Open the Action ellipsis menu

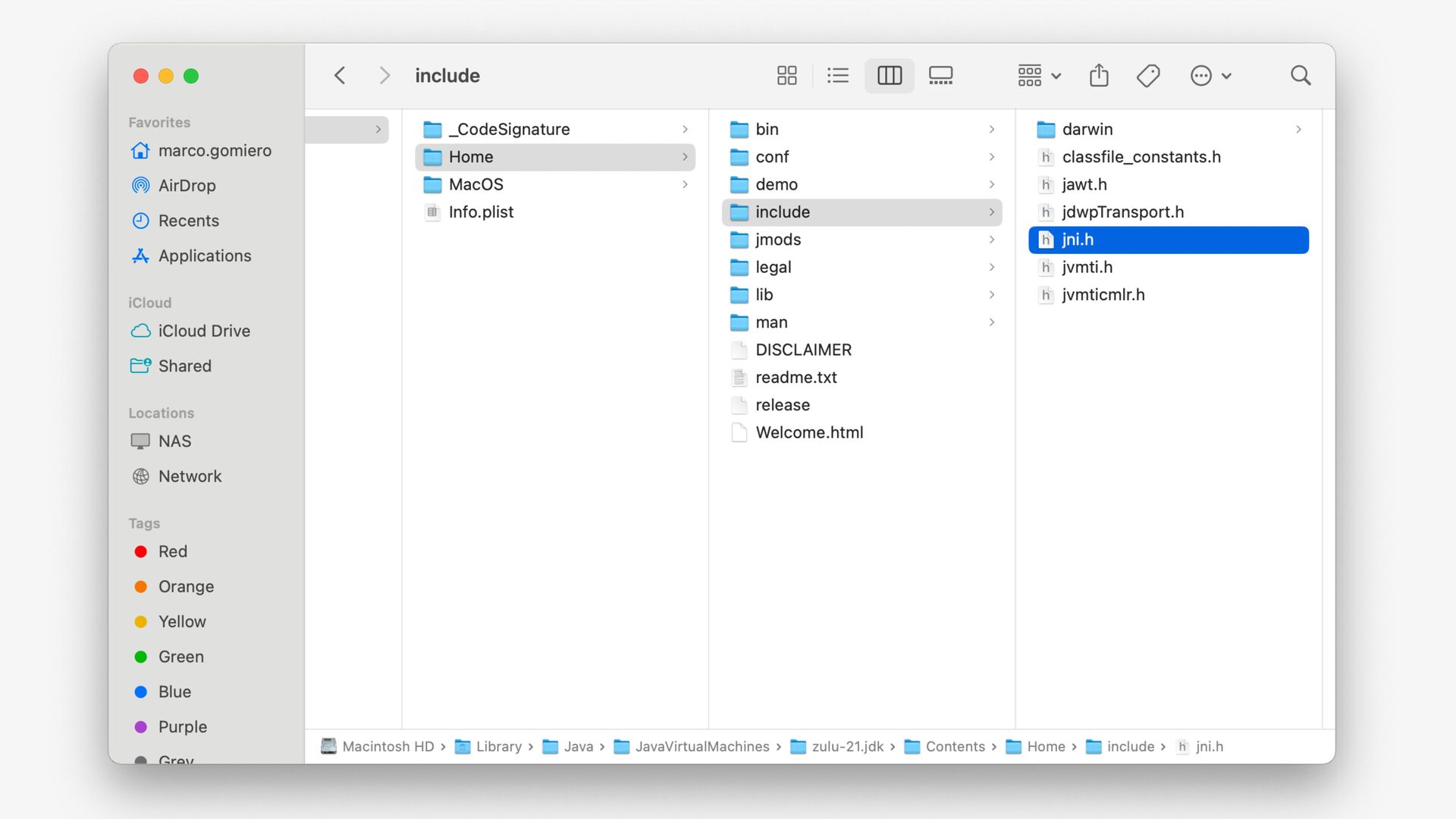tap(1210, 75)
